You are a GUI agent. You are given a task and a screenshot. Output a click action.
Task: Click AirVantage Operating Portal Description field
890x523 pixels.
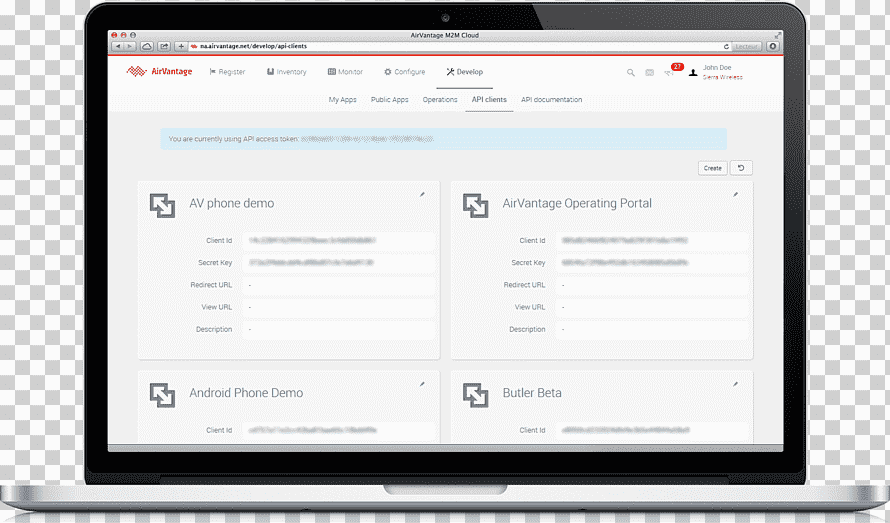(652, 329)
